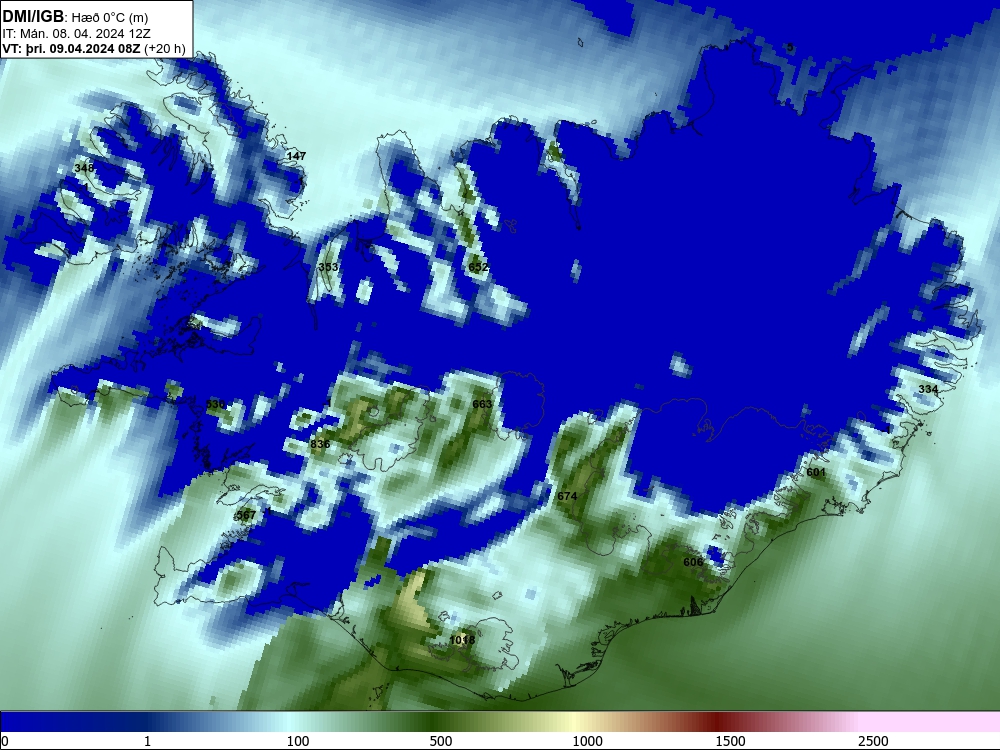Click the map value 606
1000x750 pixels.
693,562
